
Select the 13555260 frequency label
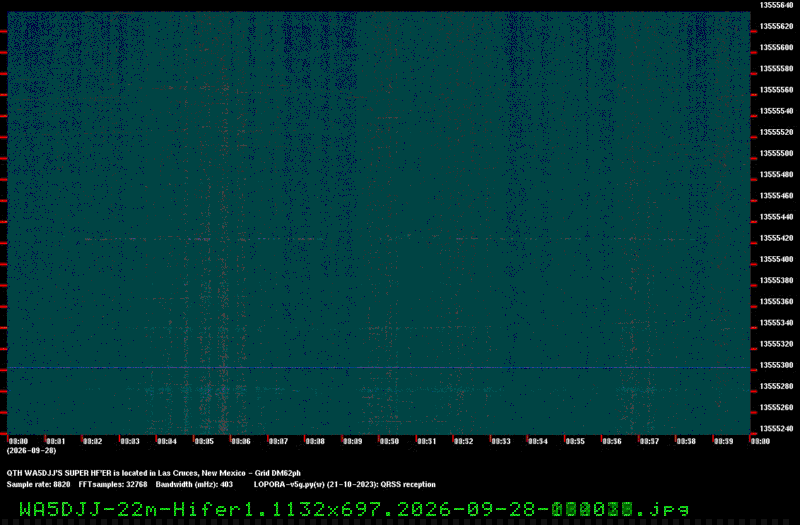[x=777, y=407]
